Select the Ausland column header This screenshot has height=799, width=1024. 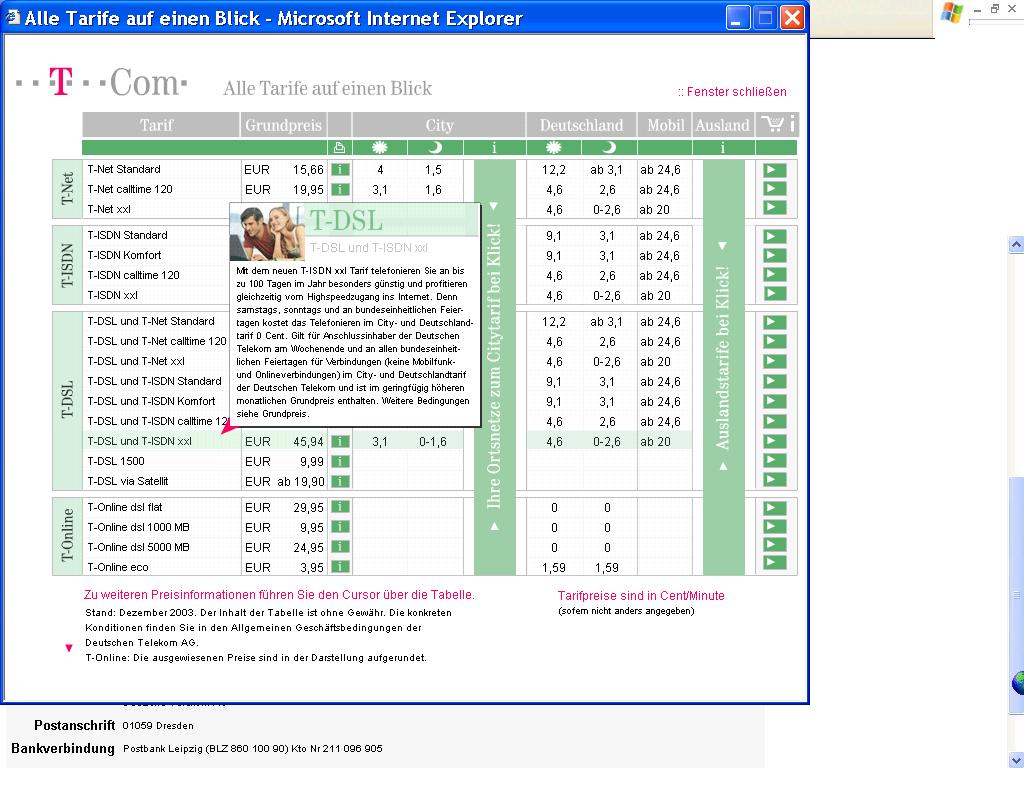tap(722, 124)
